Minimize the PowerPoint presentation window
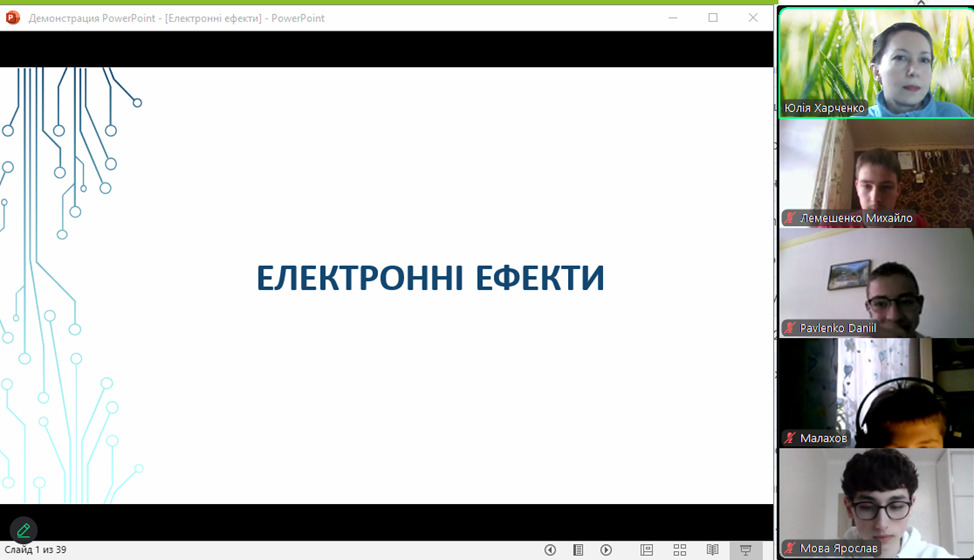Image resolution: width=974 pixels, height=560 pixels. 673,17
